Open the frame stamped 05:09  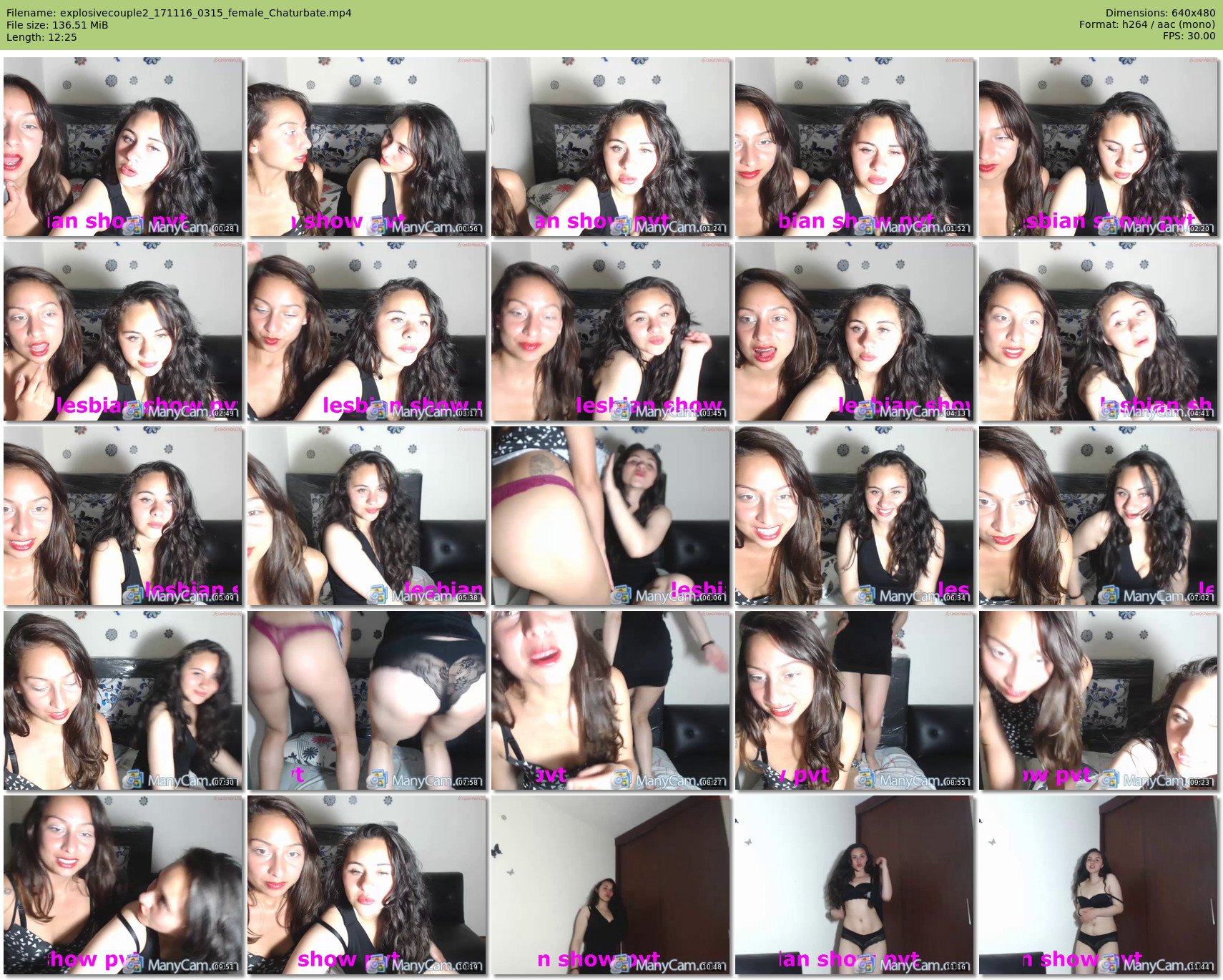(123, 516)
